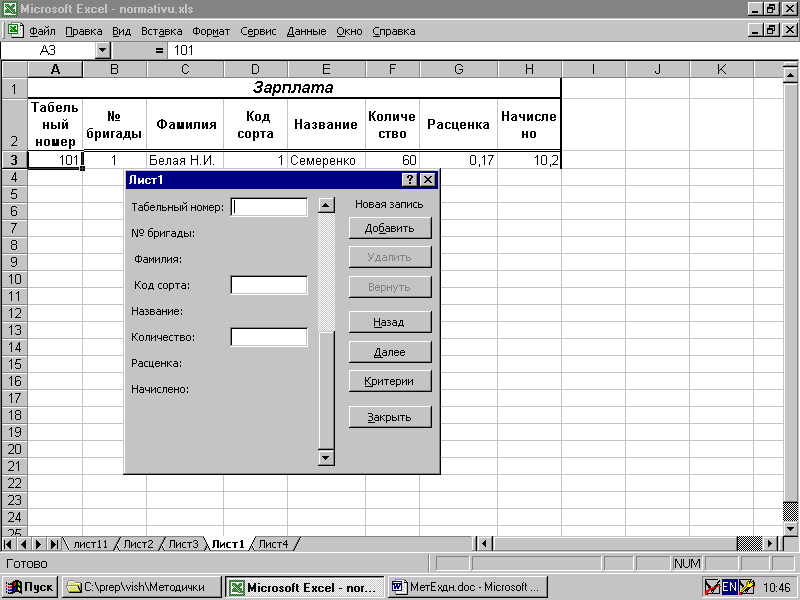The image size is (800, 600).
Task: Jump to first sheet tab arrow
Action: click(x=8, y=544)
